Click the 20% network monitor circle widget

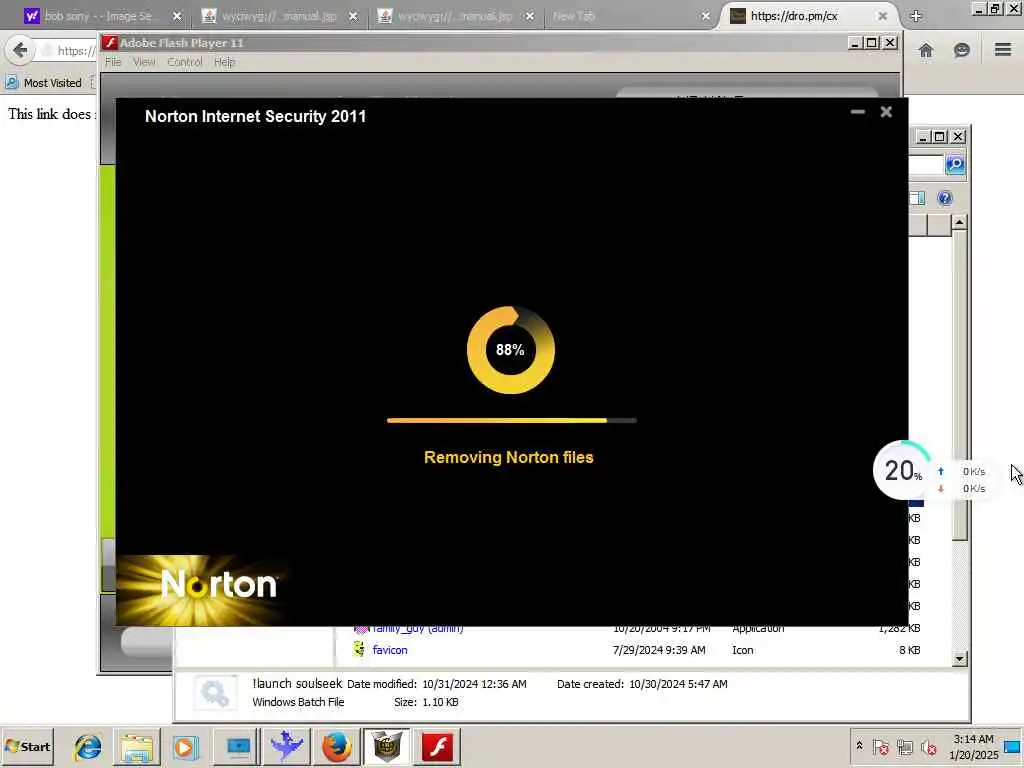click(x=903, y=470)
